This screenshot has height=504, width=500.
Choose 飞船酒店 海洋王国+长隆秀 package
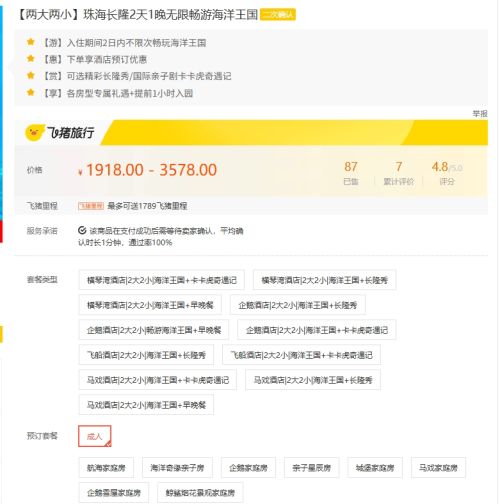coord(146,355)
